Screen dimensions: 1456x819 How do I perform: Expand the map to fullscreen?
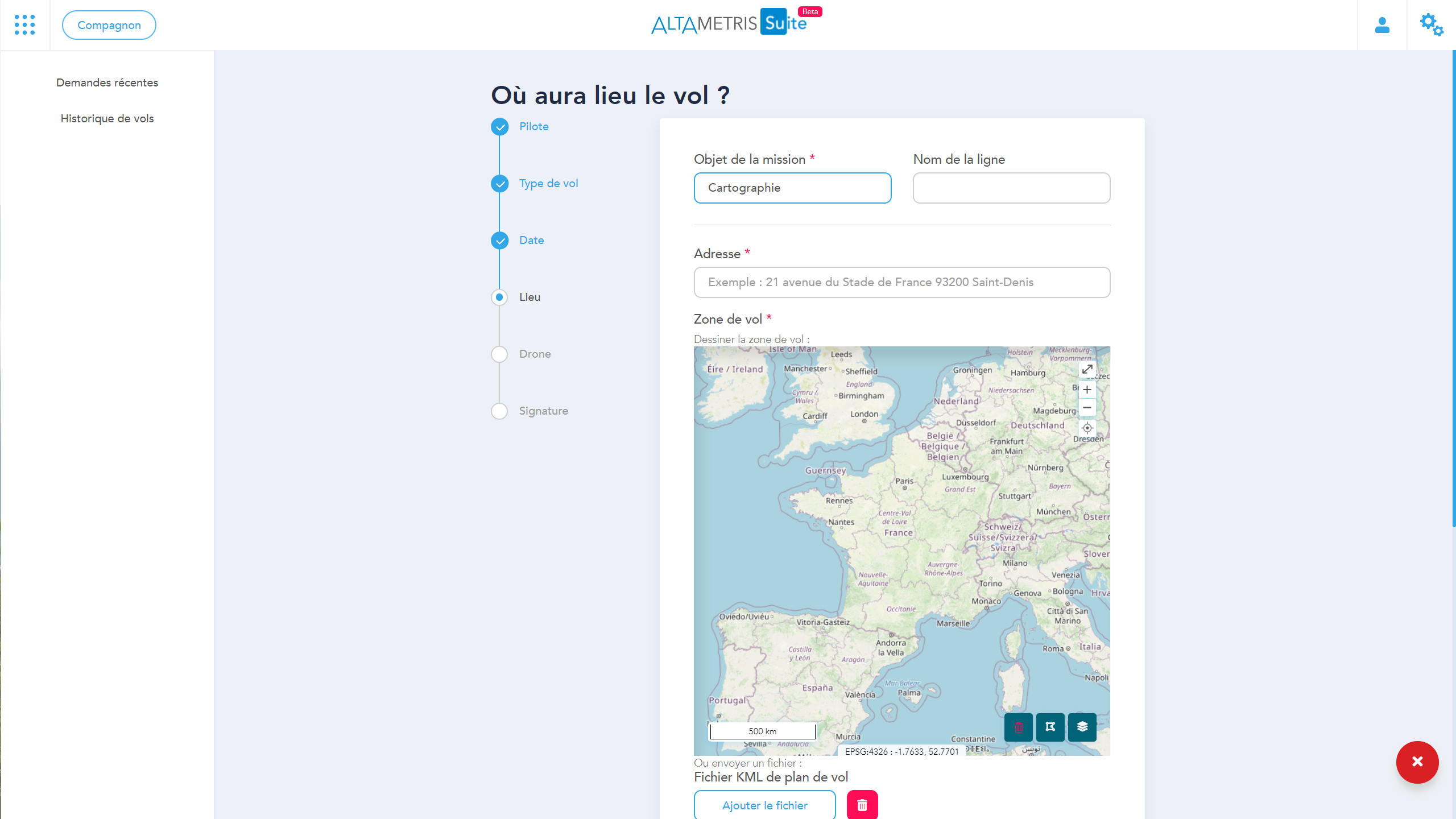tap(1087, 369)
